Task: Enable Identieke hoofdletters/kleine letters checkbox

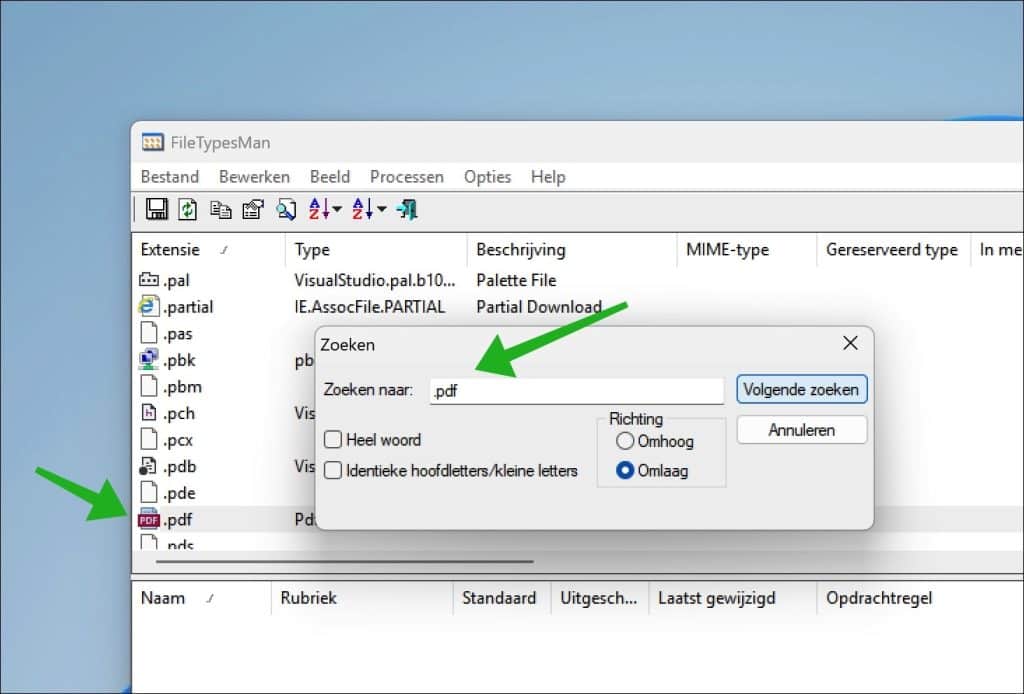Action: (x=333, y=470)
